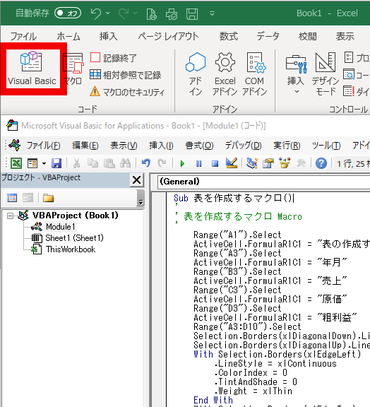Image resolution: width=370 pixels, height=407 pixels.
Task: Toggle 相対参照で記録 relative recording
Action: coord(125,75)
